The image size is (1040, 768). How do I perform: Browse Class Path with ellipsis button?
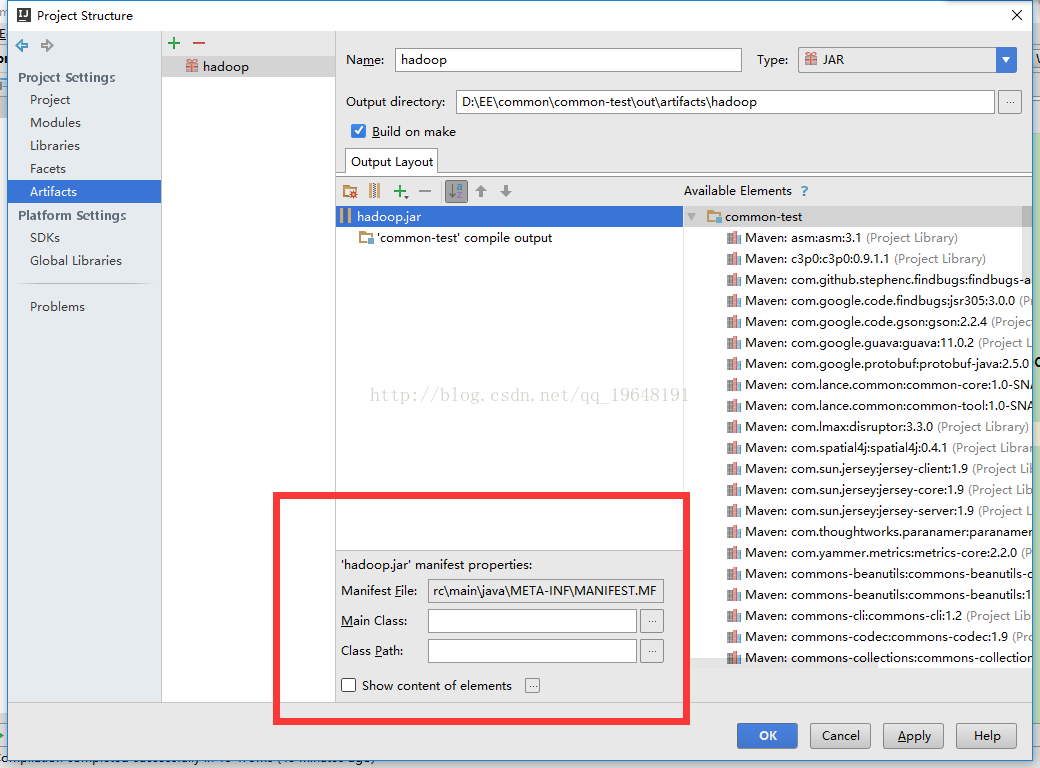(652, 651)
